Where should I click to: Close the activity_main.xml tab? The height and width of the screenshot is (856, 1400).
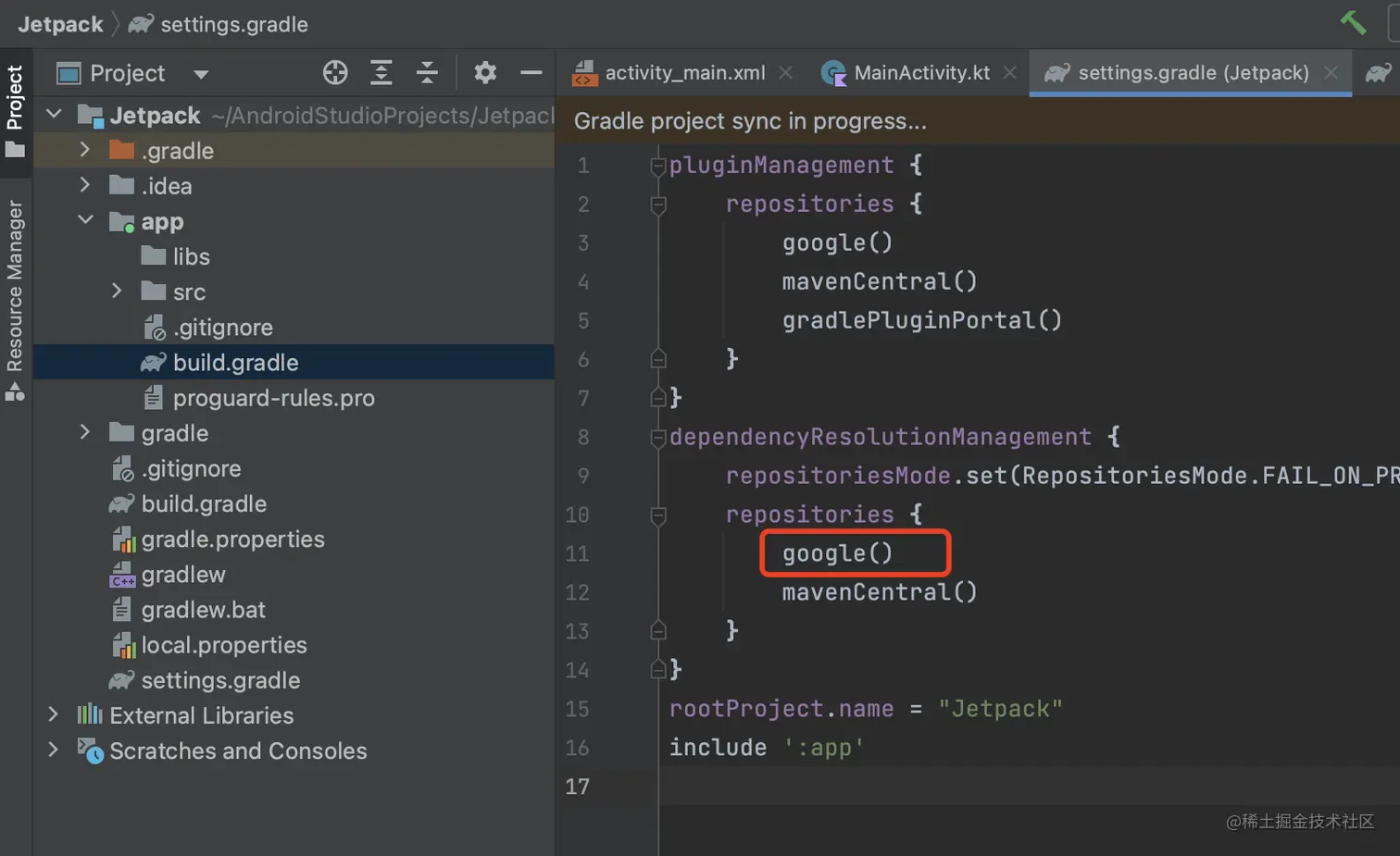pyautogui.click(x=785, y=72)
